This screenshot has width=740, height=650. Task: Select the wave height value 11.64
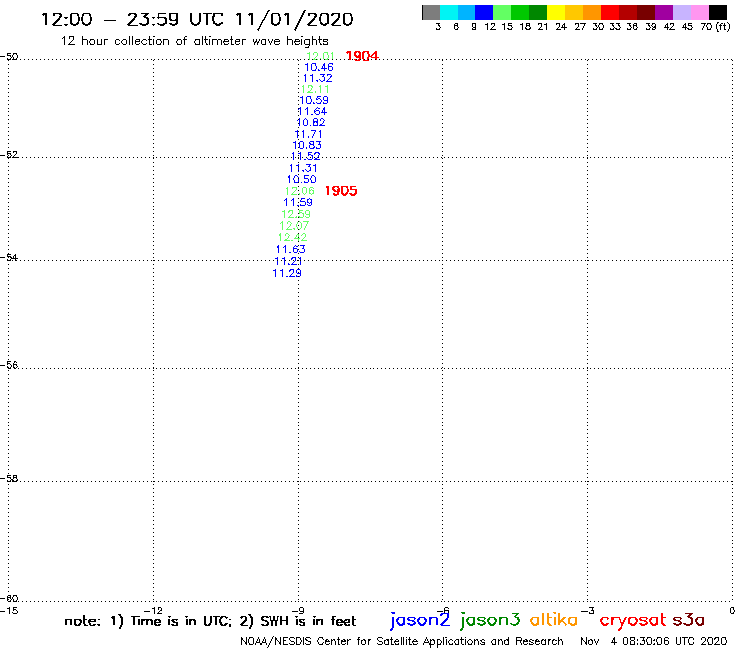312,111
